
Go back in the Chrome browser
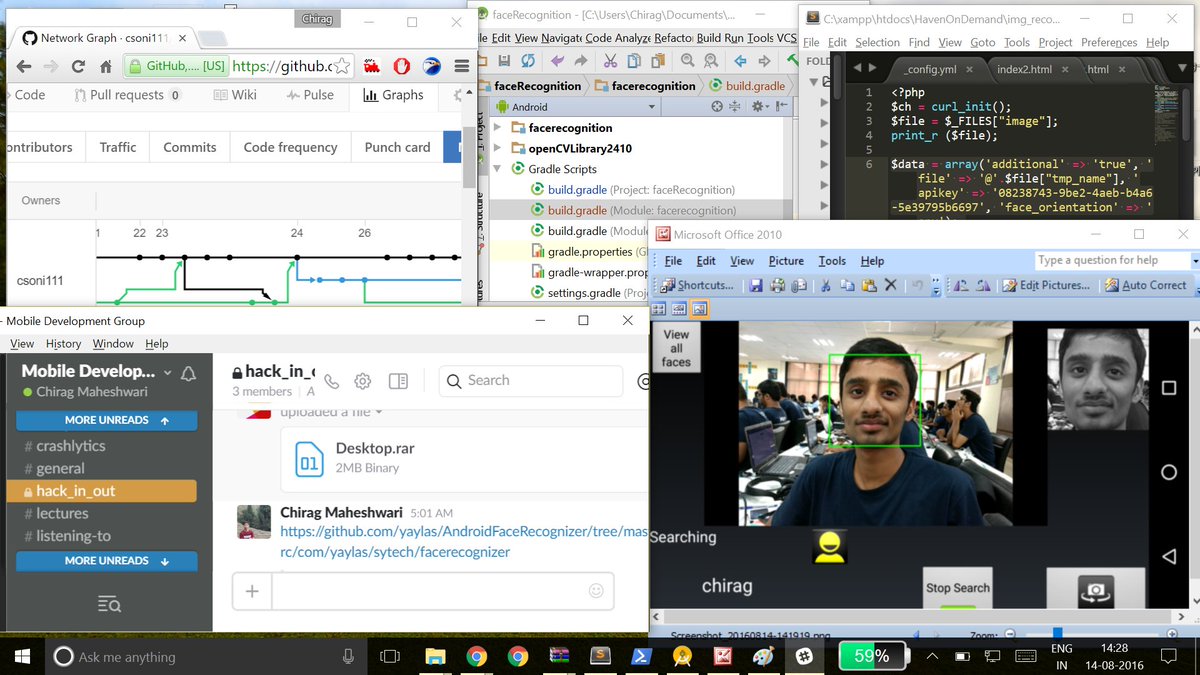click(x=24, y=67)
